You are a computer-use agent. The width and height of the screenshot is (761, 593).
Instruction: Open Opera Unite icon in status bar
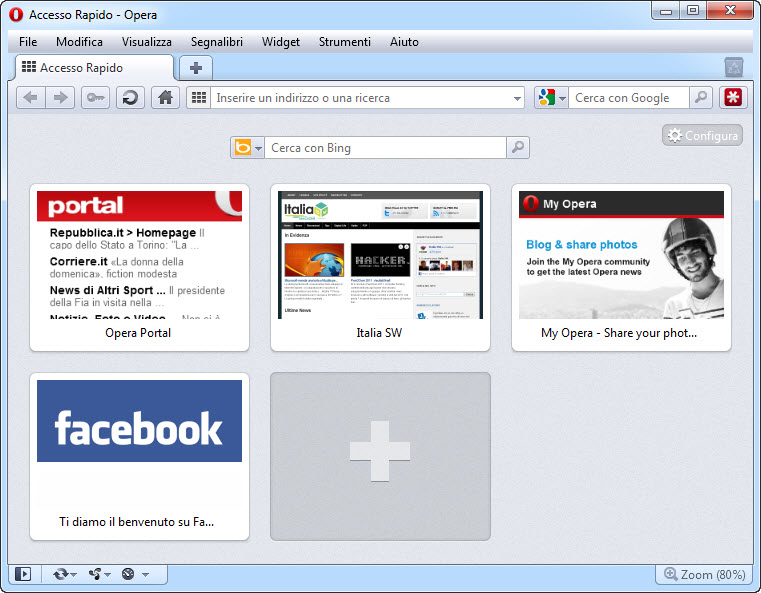tap(95, 575)
